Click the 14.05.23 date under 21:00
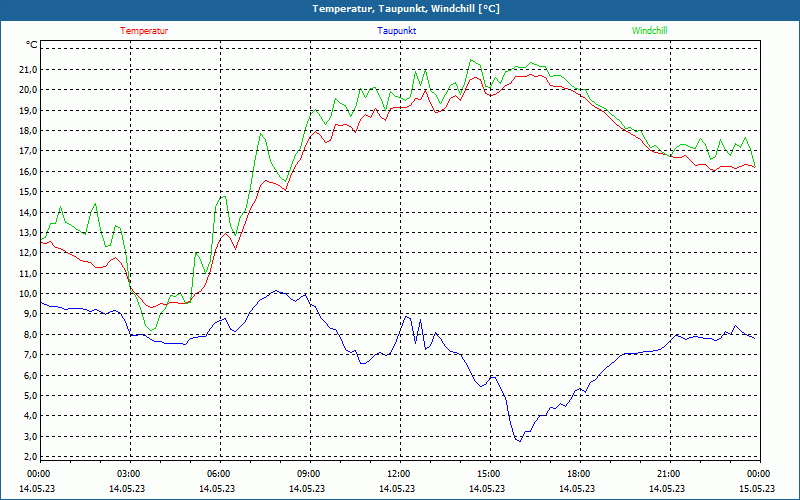 667,488
